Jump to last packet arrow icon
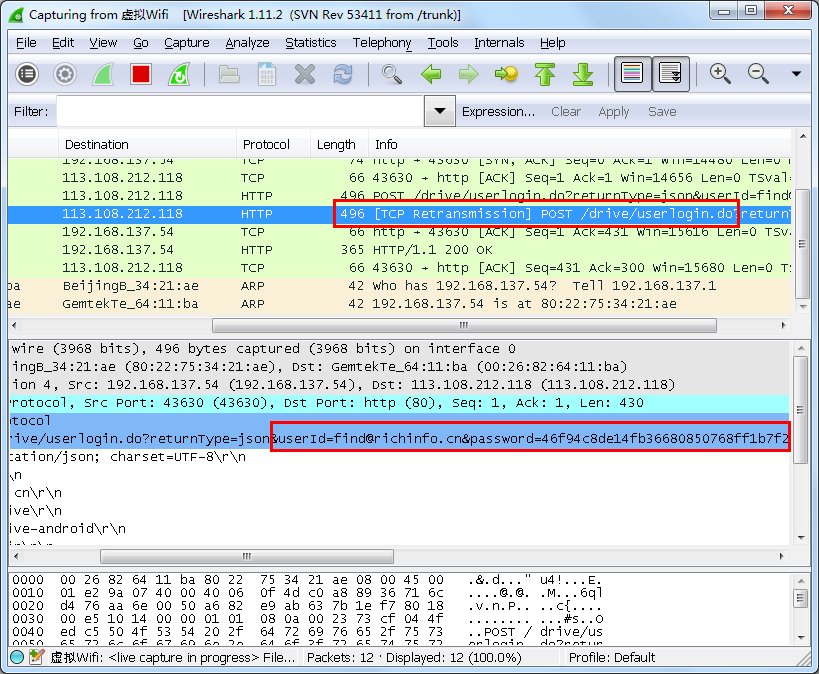Image resolution: width=819 pixels, height=674 pixels. pyautogui.click(x=583, y=74)
